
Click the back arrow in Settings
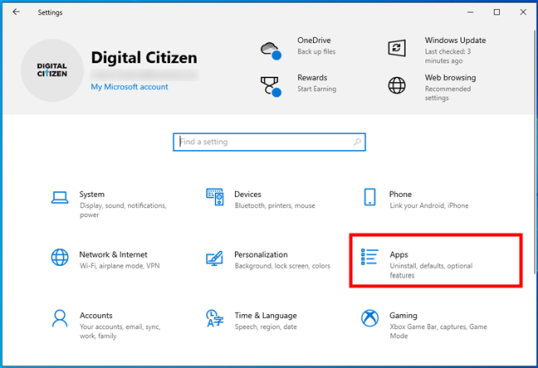tap(16, 12)
